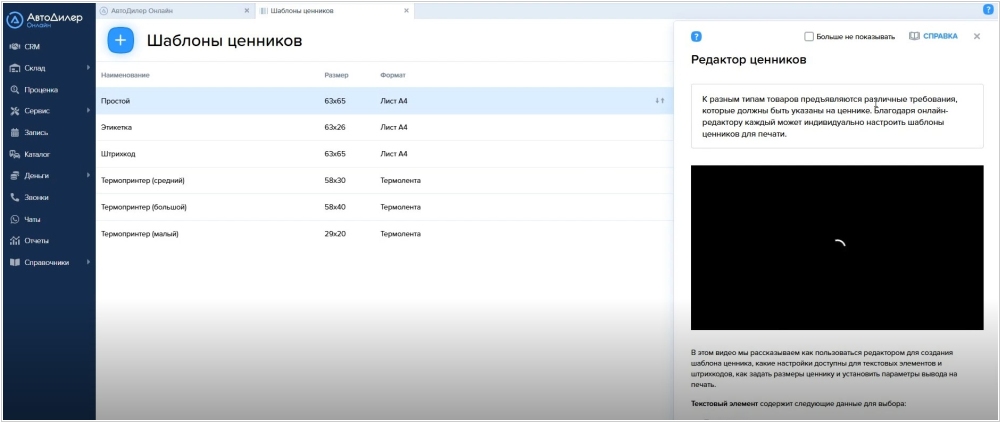The width and height of the screenshot is (1000, 422).
Task: Open Проценка in the sidebar
Action: click(40, 89)
